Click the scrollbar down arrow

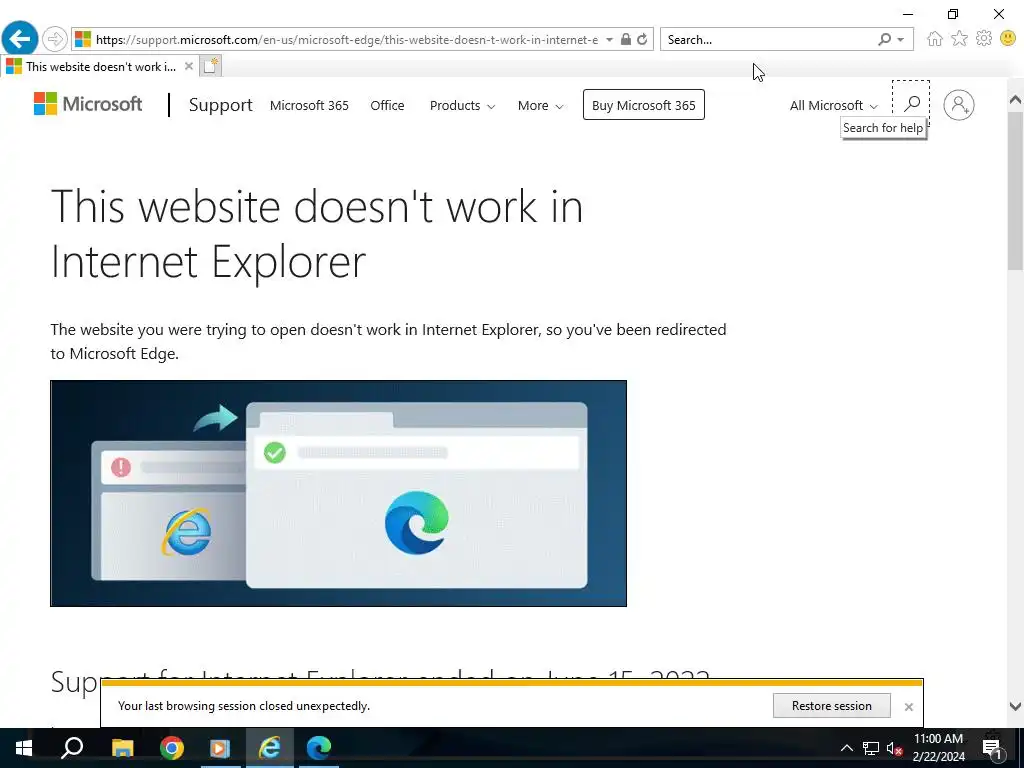[1015, 706]
